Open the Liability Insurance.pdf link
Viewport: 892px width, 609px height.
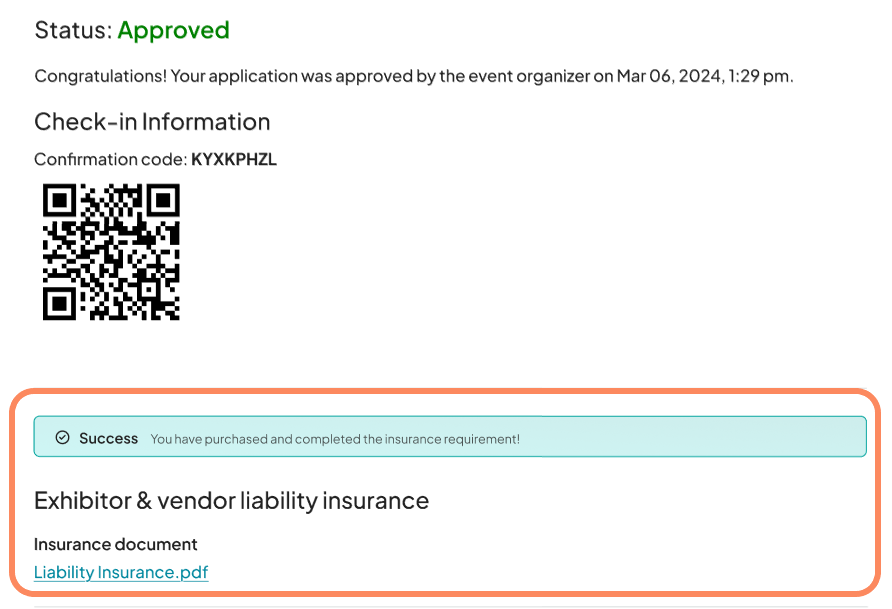(121, 572)
